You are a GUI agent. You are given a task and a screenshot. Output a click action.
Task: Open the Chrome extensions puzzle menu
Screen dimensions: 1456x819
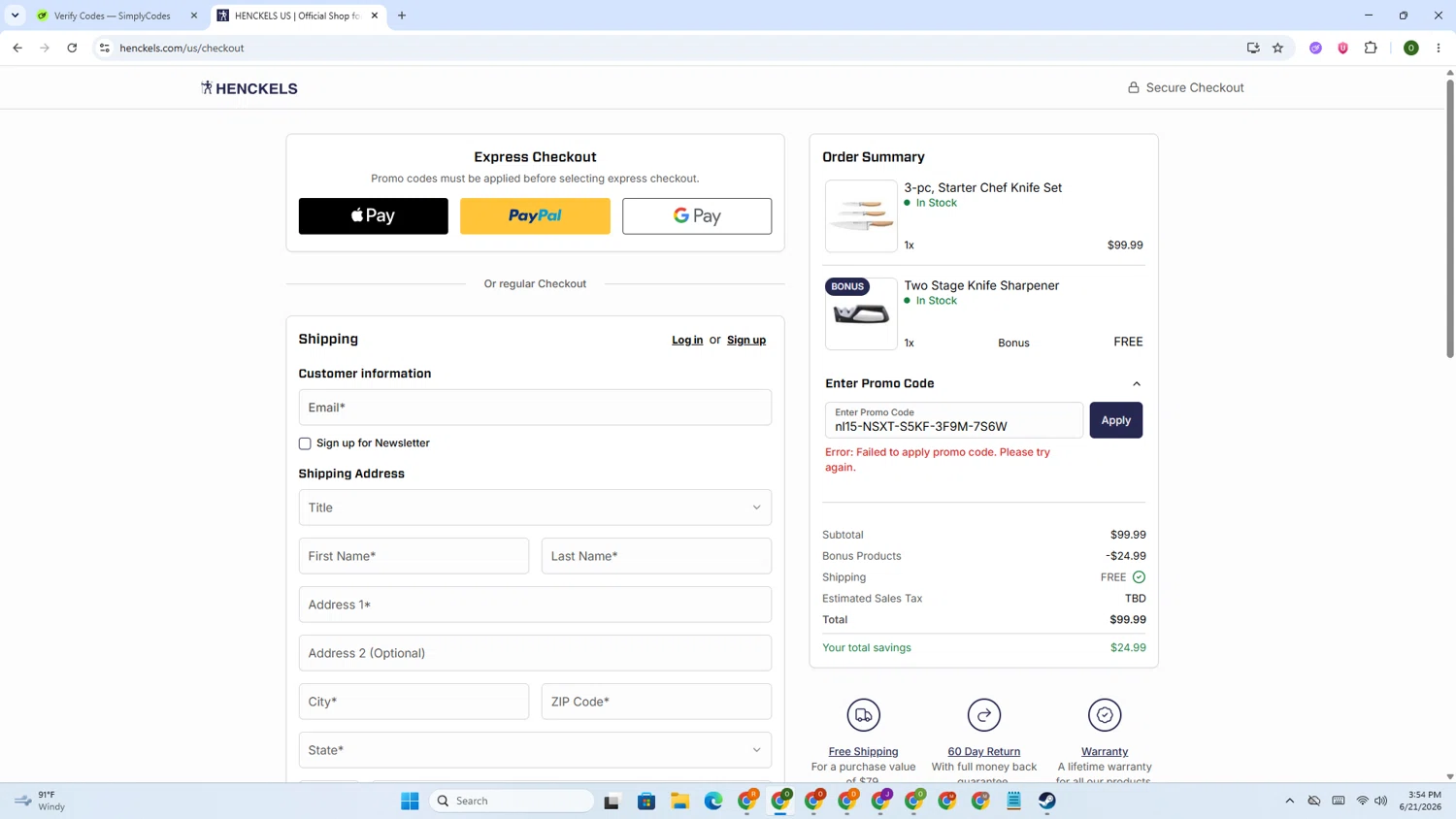coord(1371,48)
